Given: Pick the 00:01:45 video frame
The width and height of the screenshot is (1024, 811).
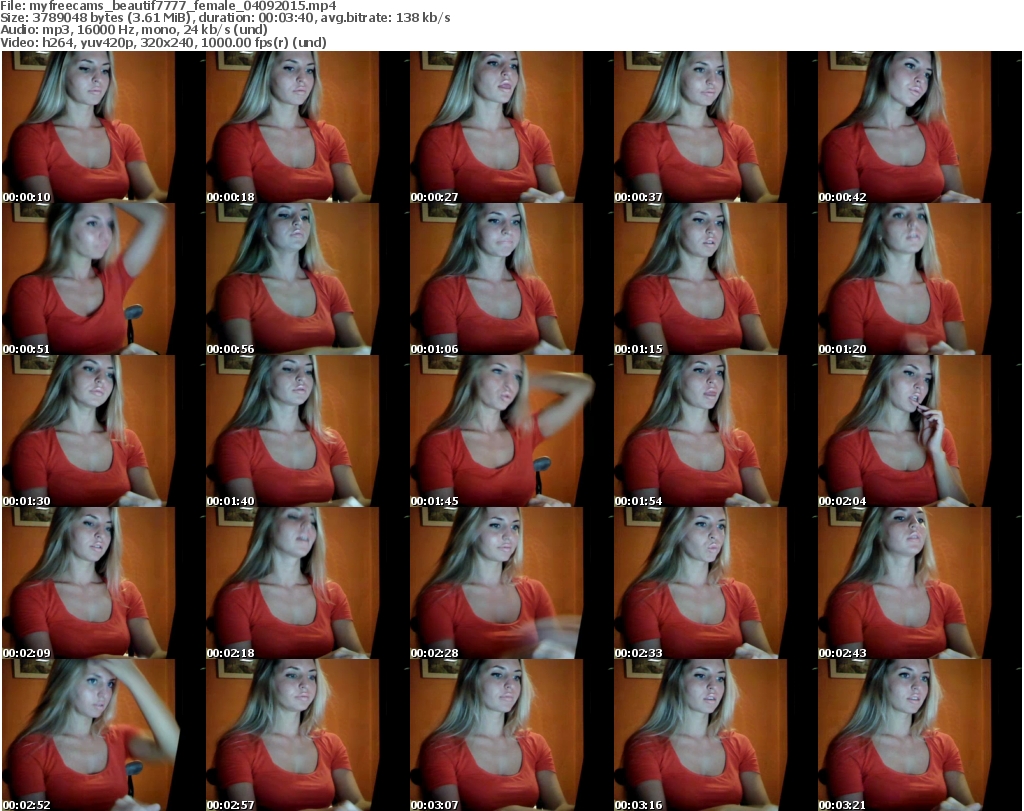Looking at the screenshot, I should [x=511, y=432].
